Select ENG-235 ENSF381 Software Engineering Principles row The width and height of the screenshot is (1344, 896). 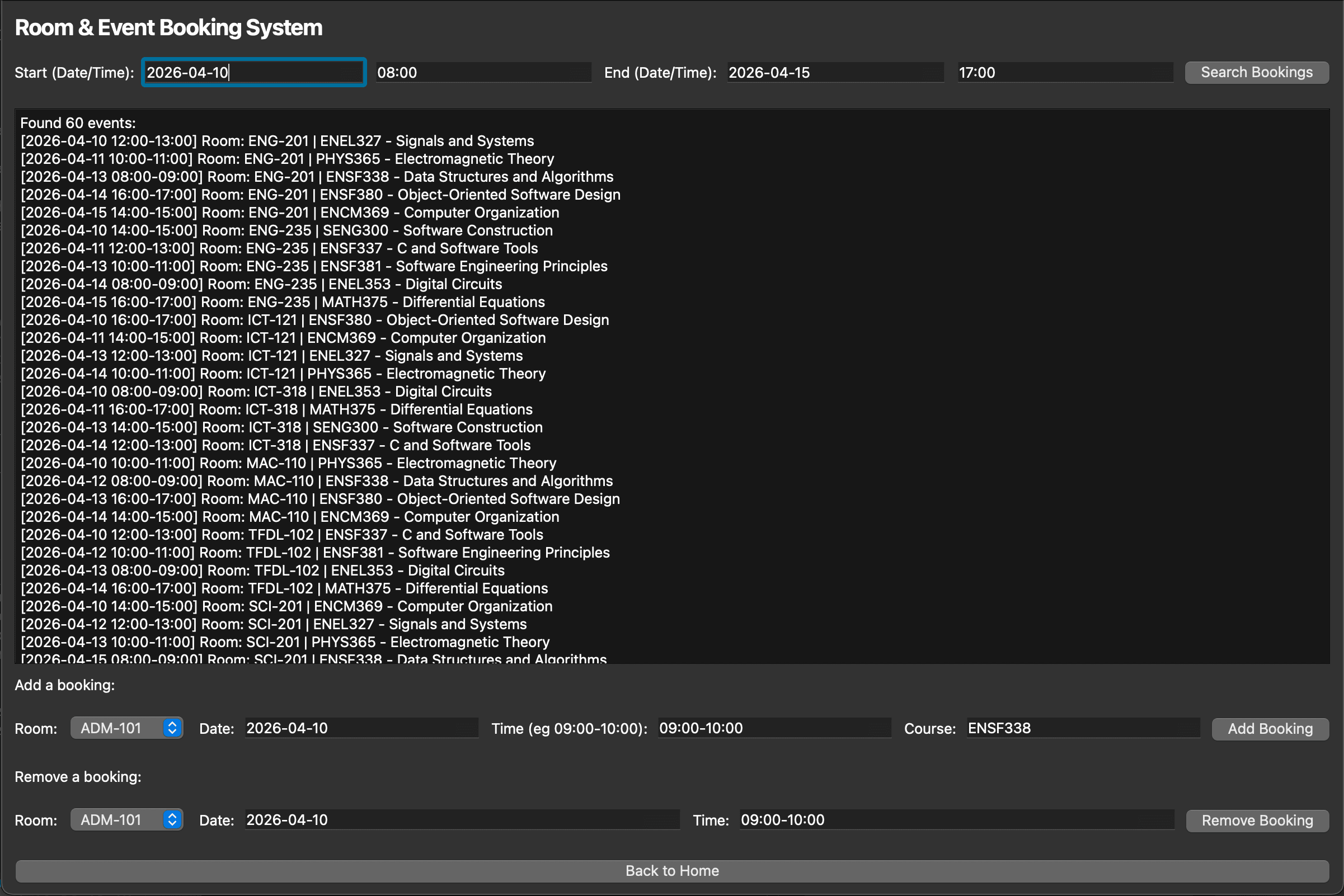pos(314,266)
